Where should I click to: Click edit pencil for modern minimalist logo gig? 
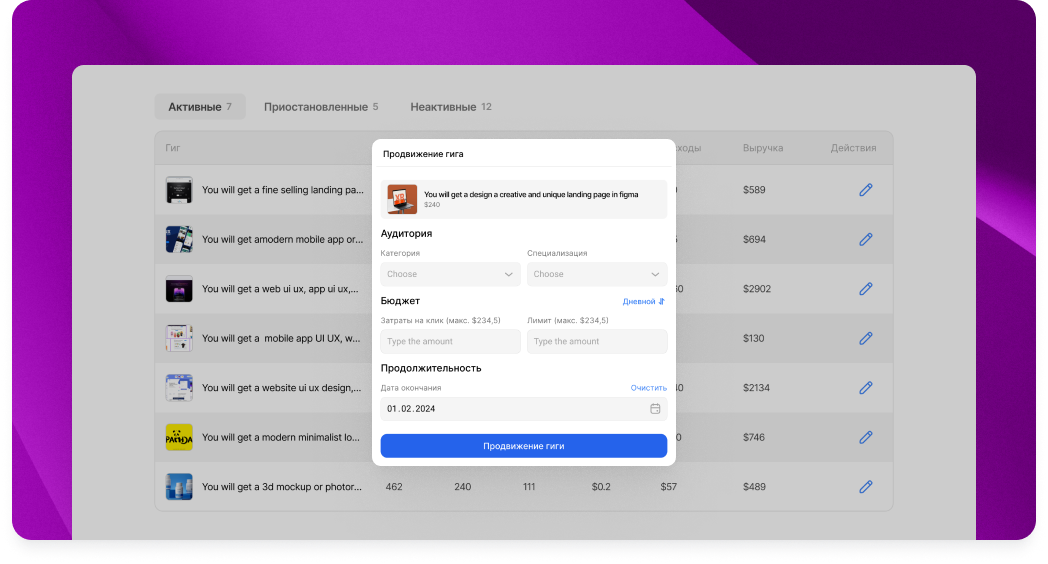[866, 437]
